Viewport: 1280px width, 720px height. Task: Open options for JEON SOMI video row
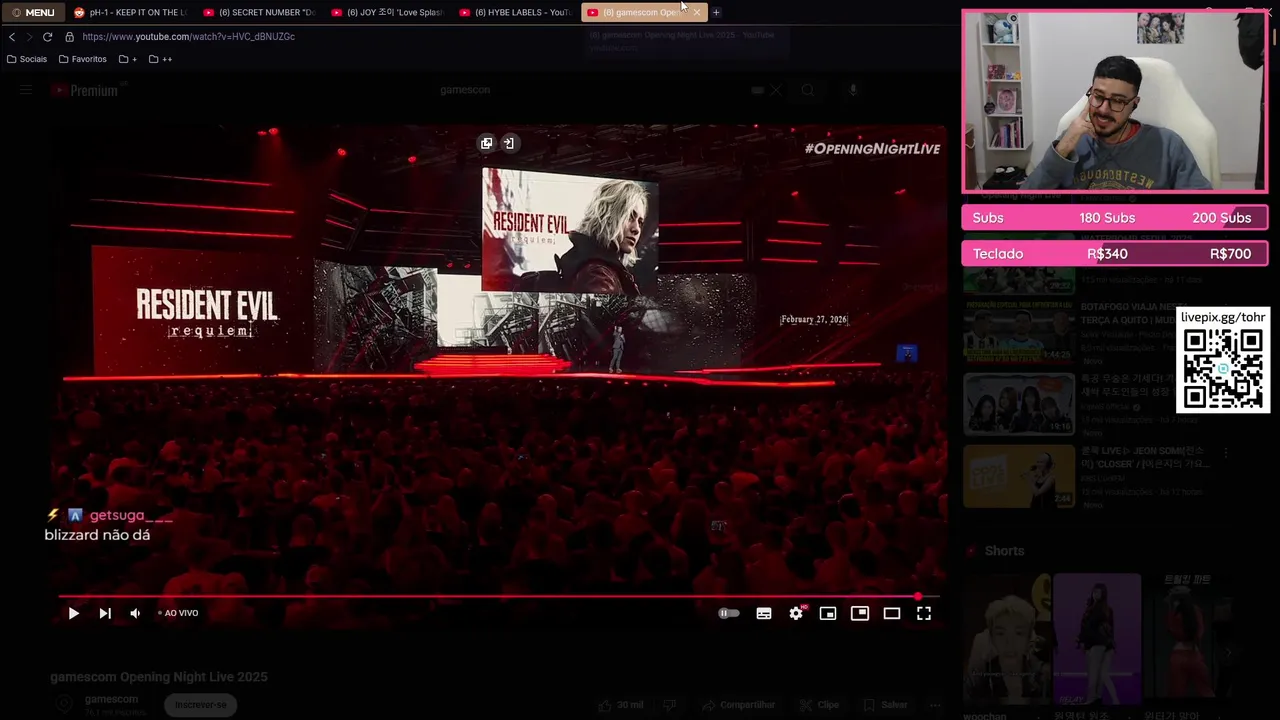pos(1226,453)
